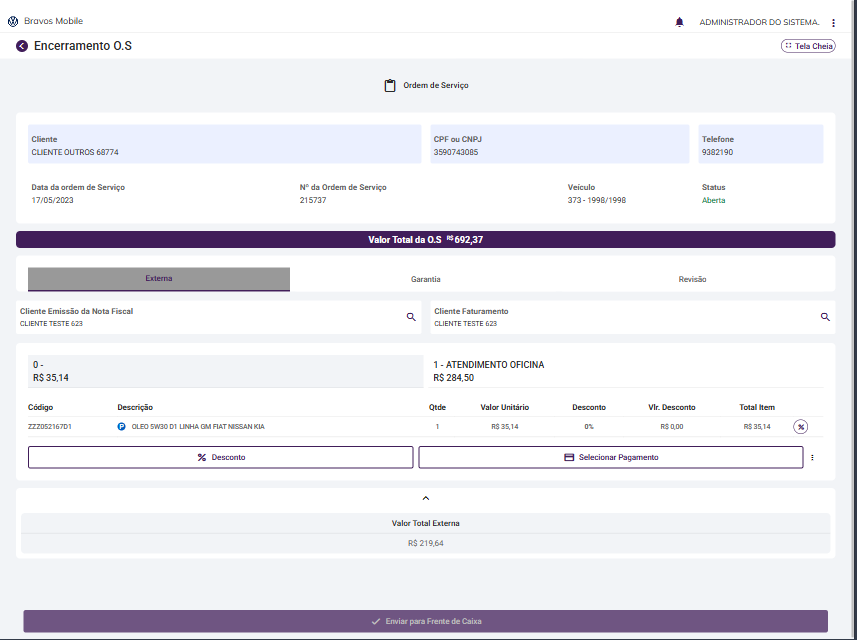The height and width of the screenshot is (640, 857).
Task: Switch to the Garantia tab
Action: coord(426,279)
